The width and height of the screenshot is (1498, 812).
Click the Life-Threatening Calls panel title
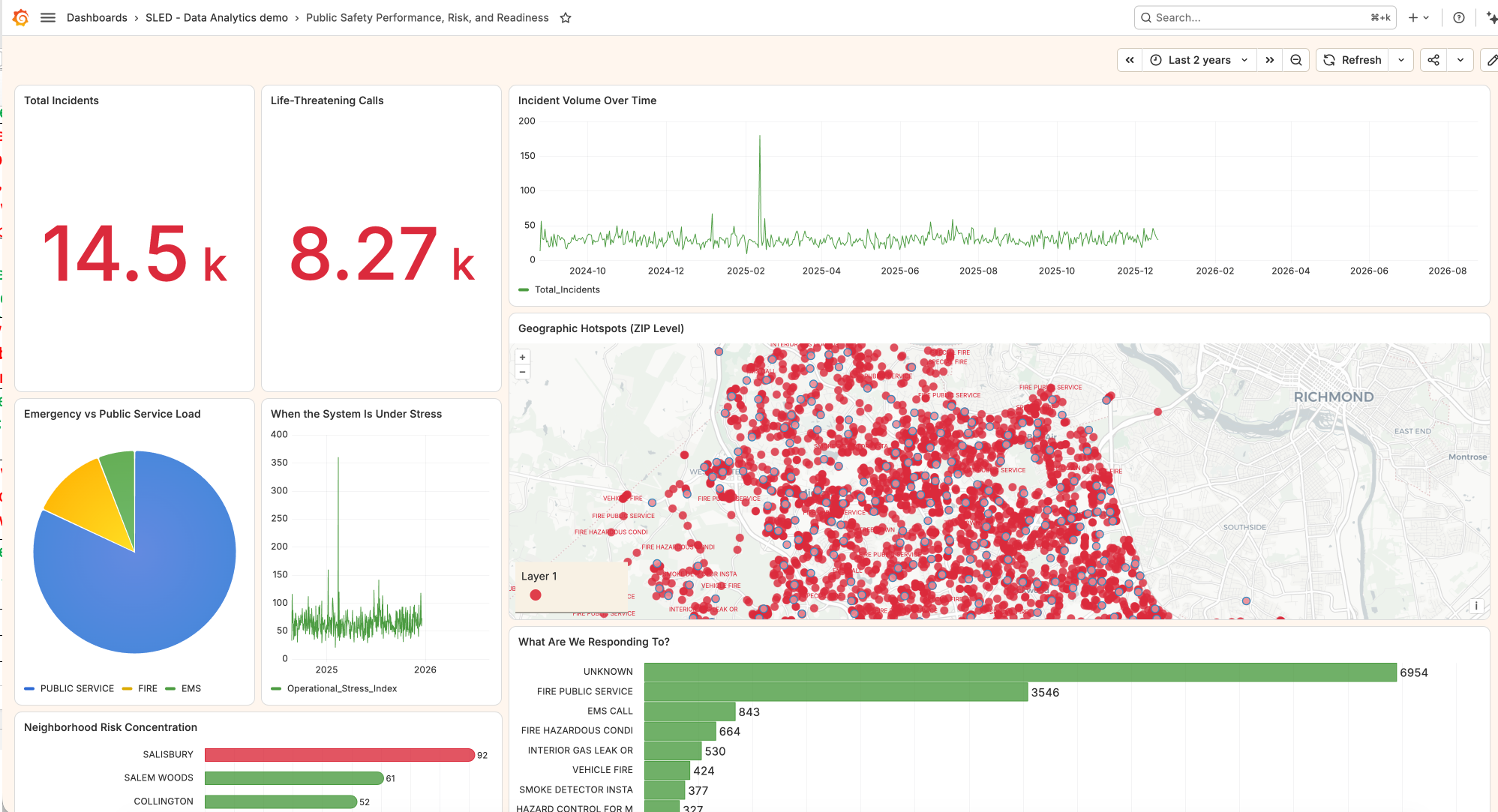(327, 100)
